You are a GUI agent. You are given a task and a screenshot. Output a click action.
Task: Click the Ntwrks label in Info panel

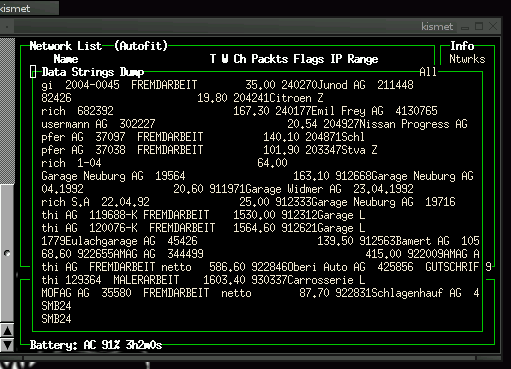(467, 59)
